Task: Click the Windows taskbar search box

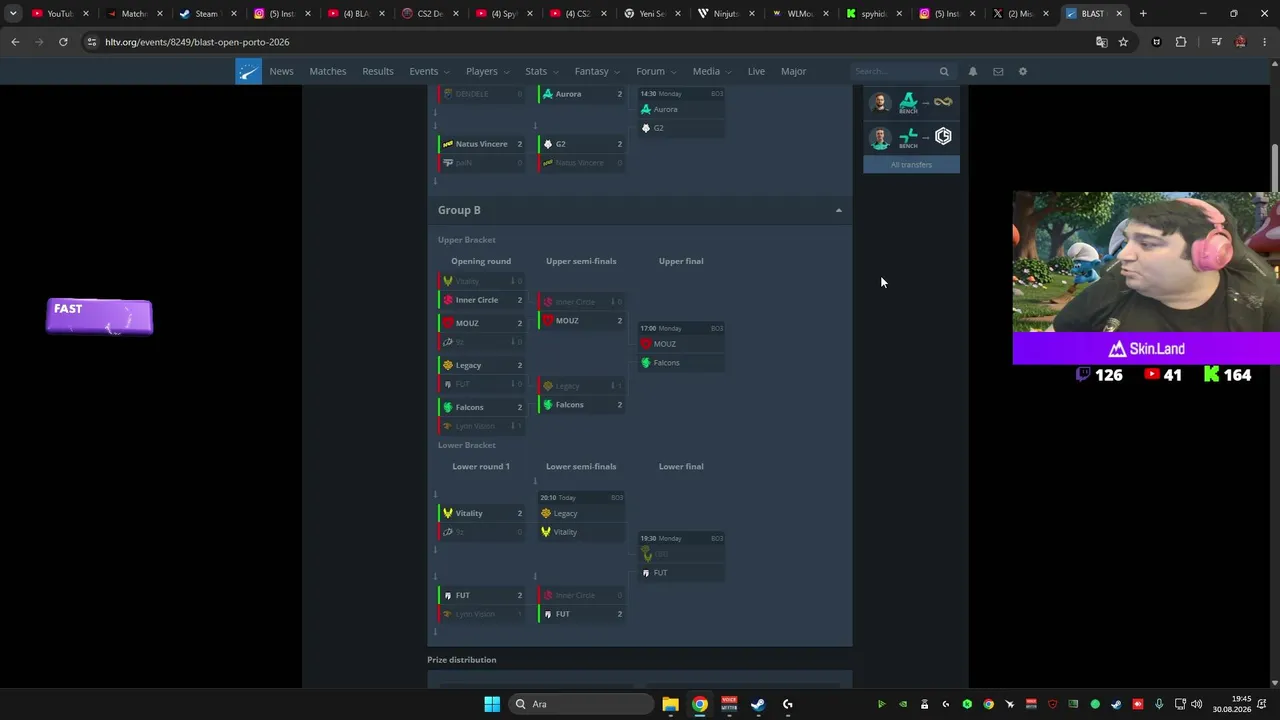Action: 581,704
